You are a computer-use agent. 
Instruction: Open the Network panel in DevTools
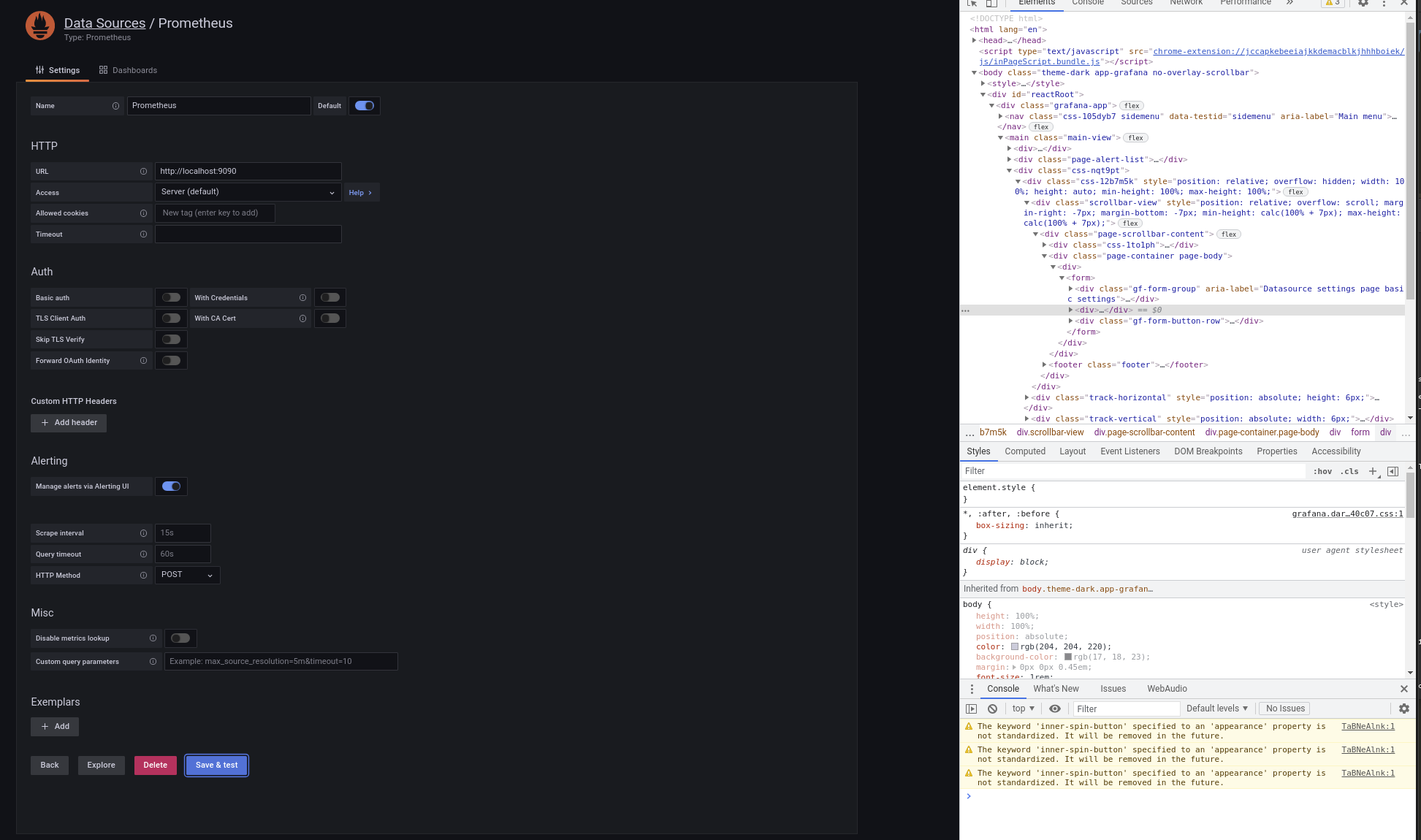[x=1186, y=4]
